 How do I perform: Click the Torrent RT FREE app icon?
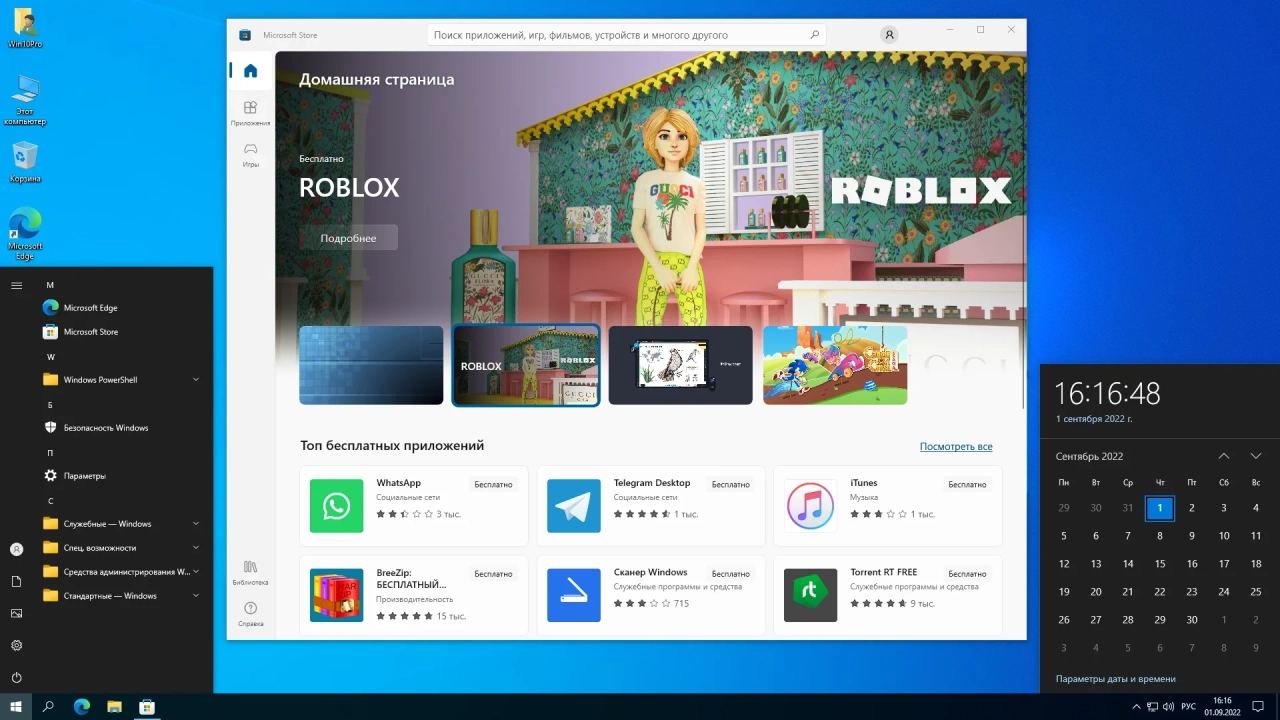pyautogui.click(x=811, y=595)
